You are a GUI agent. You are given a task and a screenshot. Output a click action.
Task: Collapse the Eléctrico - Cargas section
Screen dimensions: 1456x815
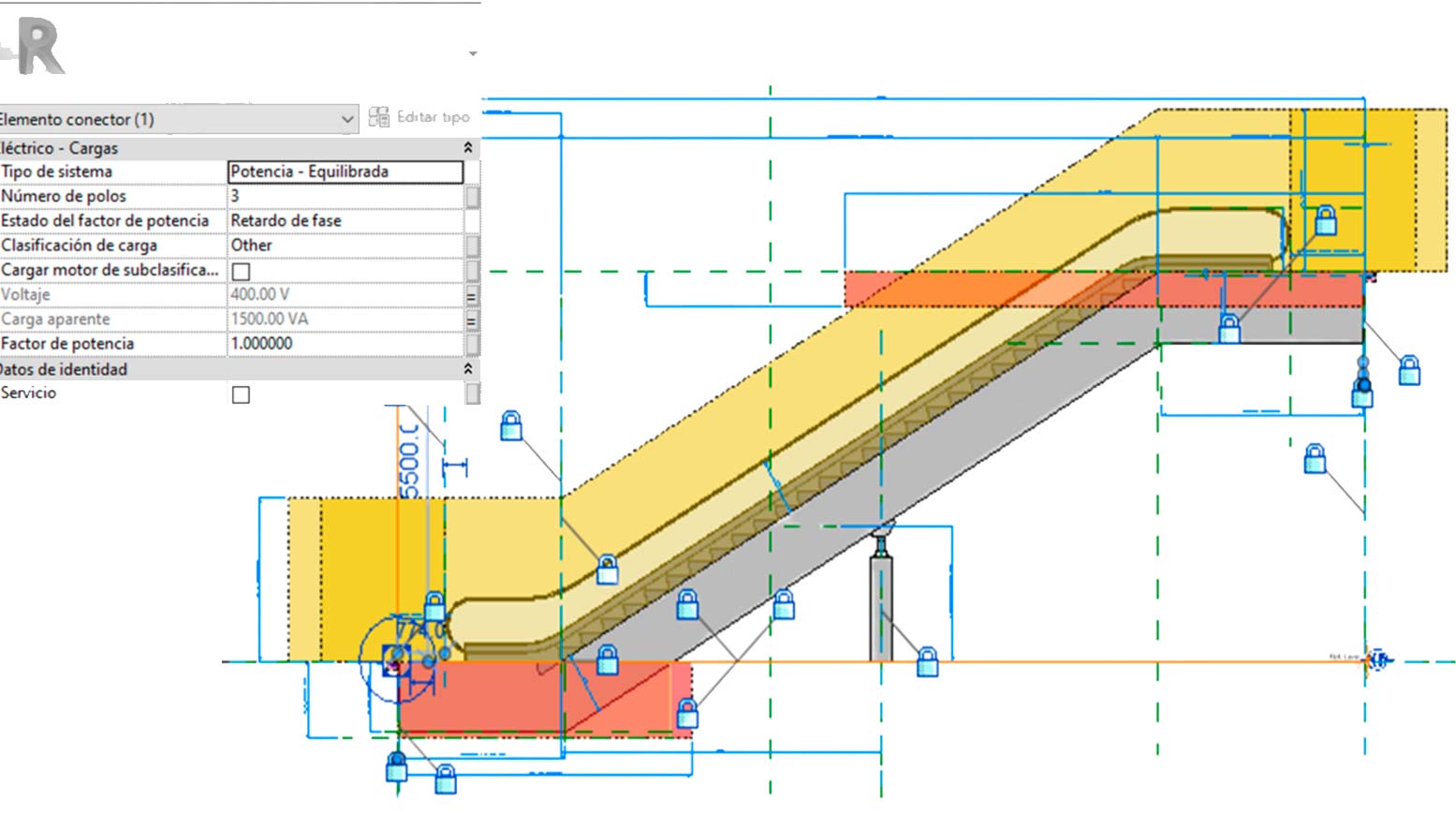click(468, 148)
